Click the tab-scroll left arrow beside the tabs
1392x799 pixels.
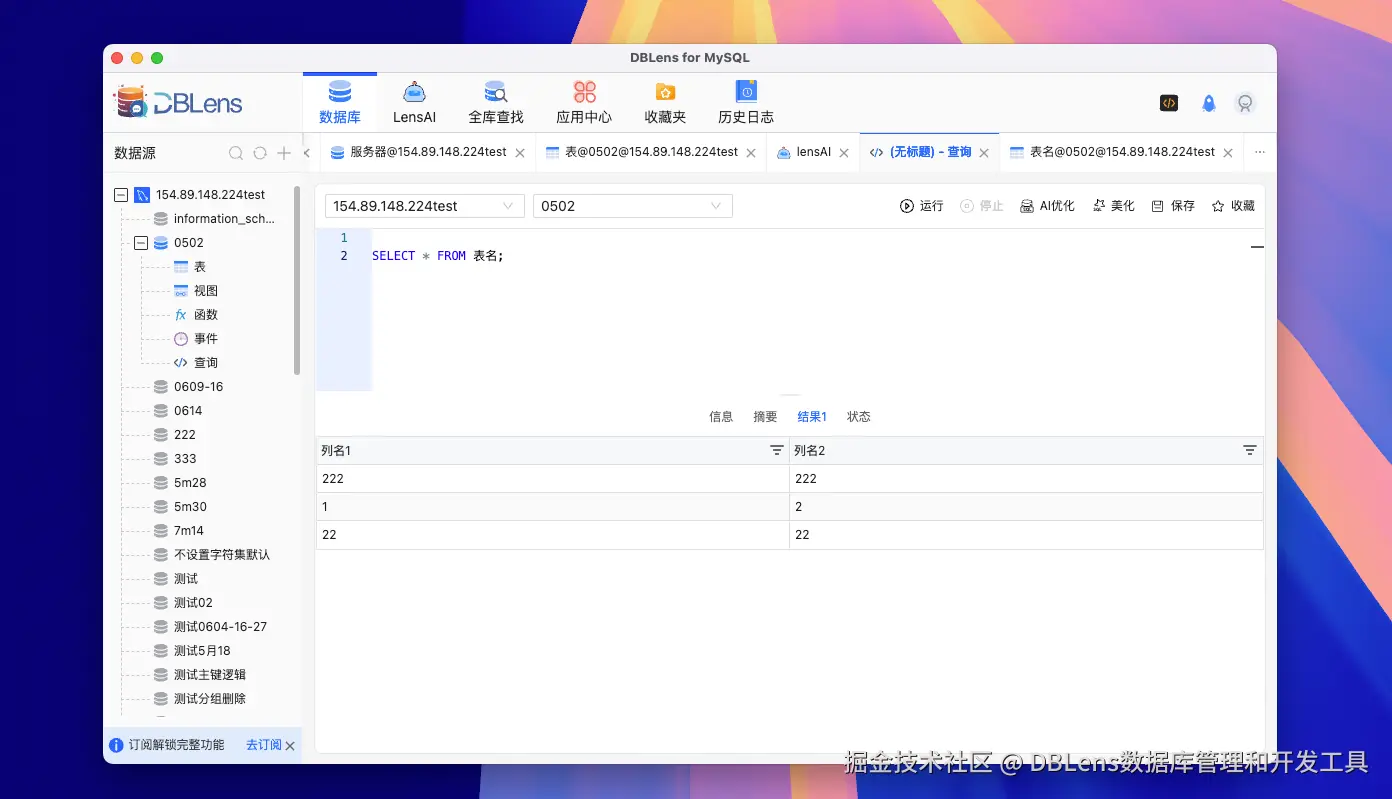click(307, 153)
